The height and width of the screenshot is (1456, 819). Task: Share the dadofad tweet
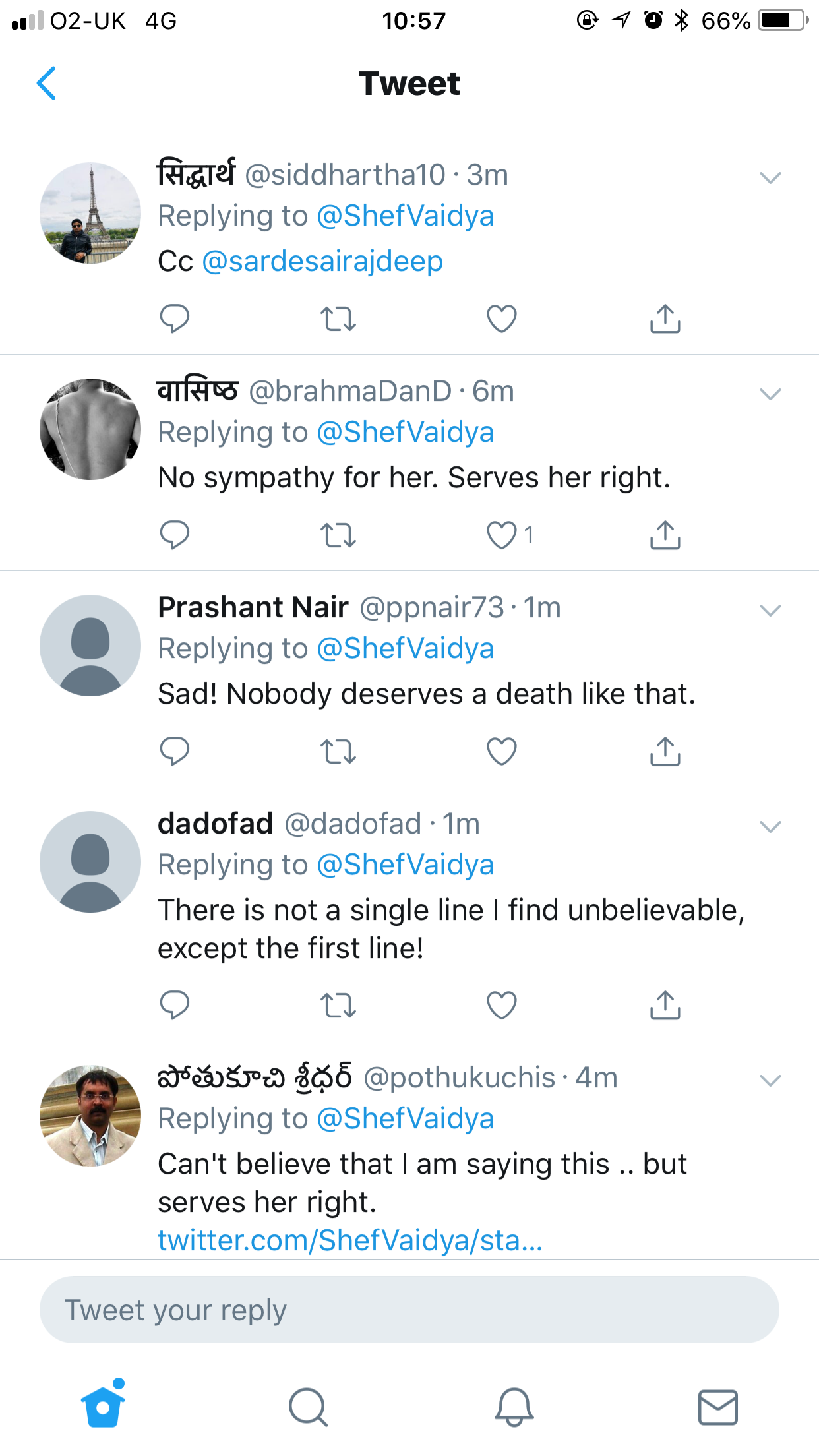click(665, 1005)
